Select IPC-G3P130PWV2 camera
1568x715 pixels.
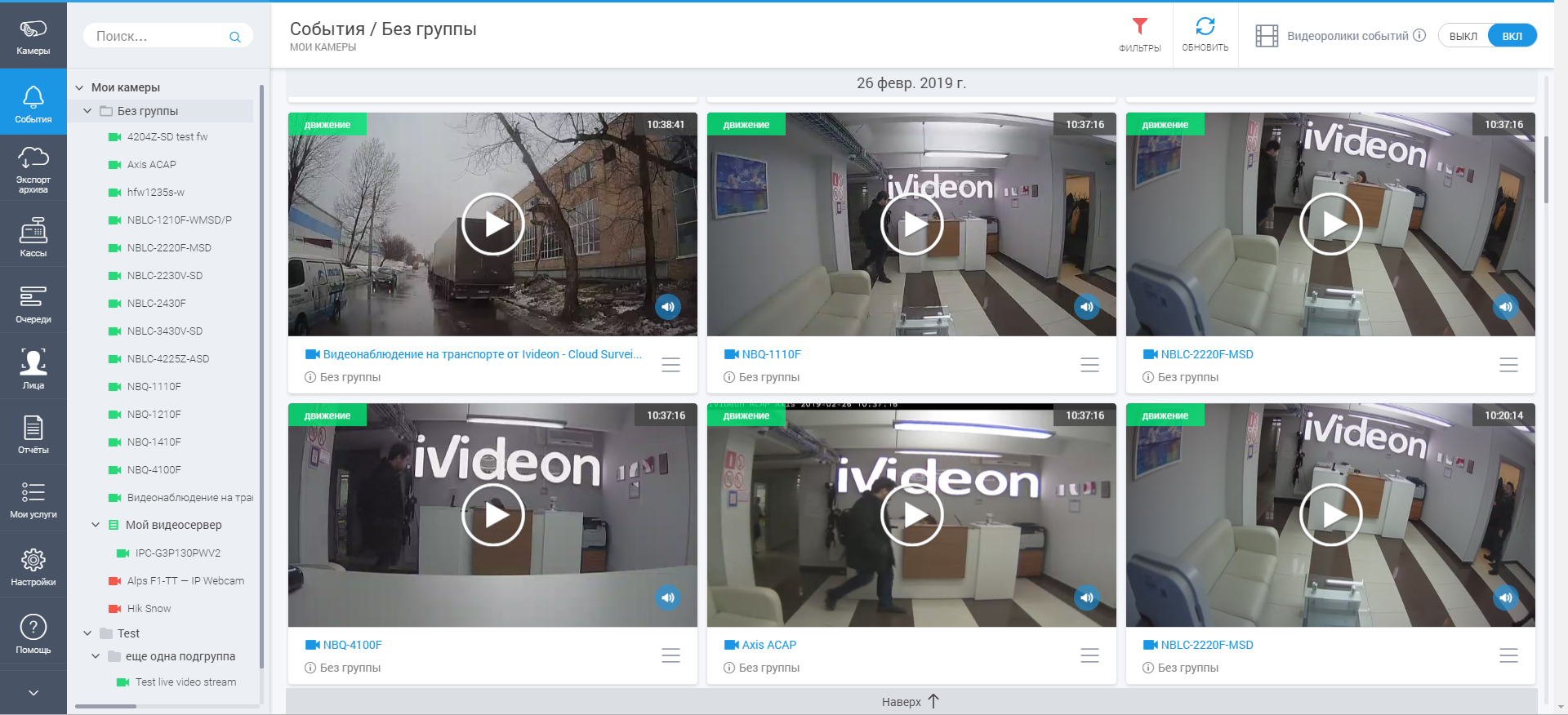(178, 553)
